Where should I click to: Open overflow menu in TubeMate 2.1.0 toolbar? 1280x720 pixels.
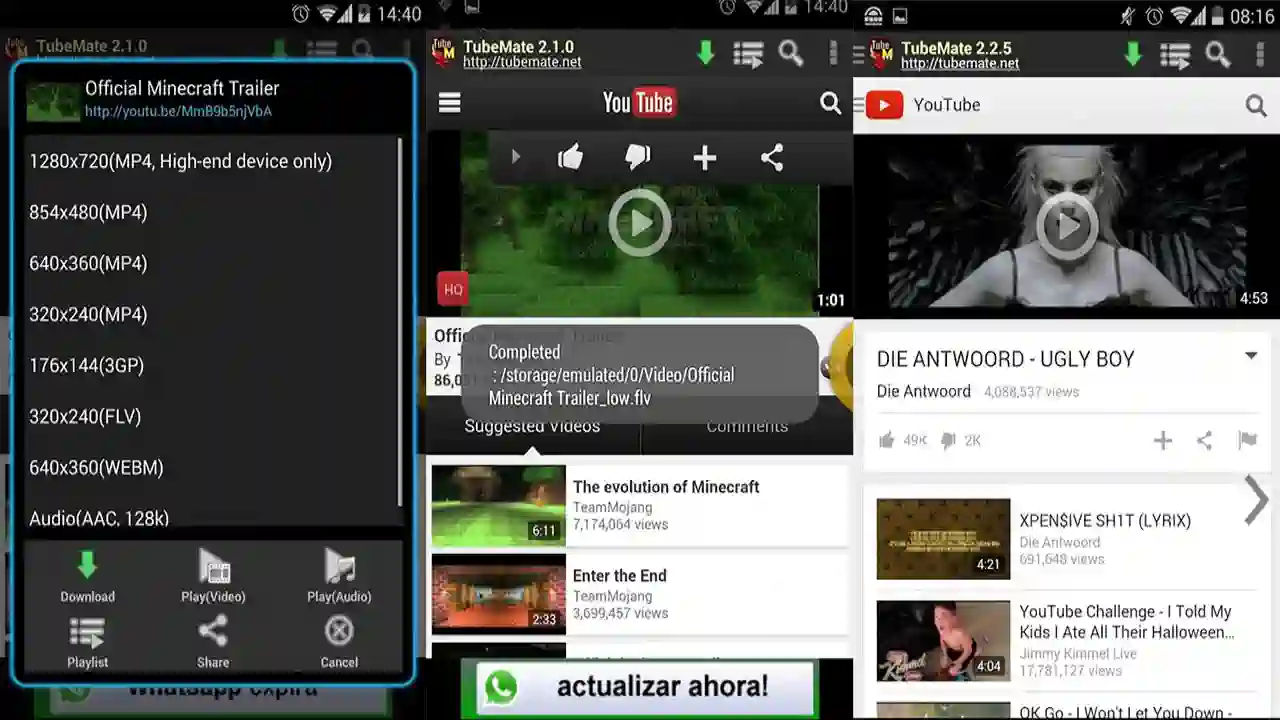click(833, 54)
